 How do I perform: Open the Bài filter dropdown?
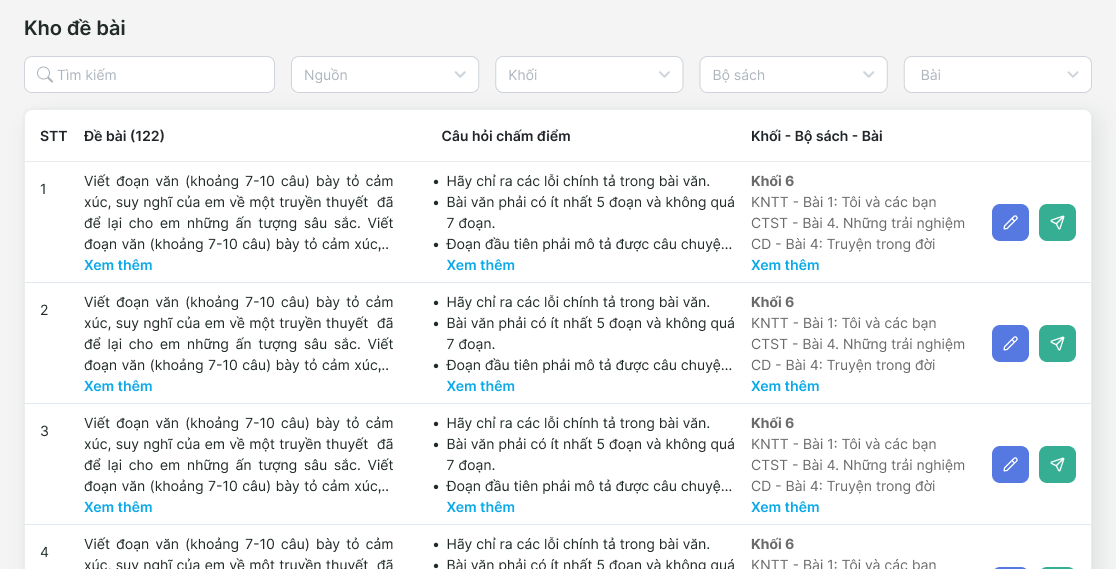[997, 75]
